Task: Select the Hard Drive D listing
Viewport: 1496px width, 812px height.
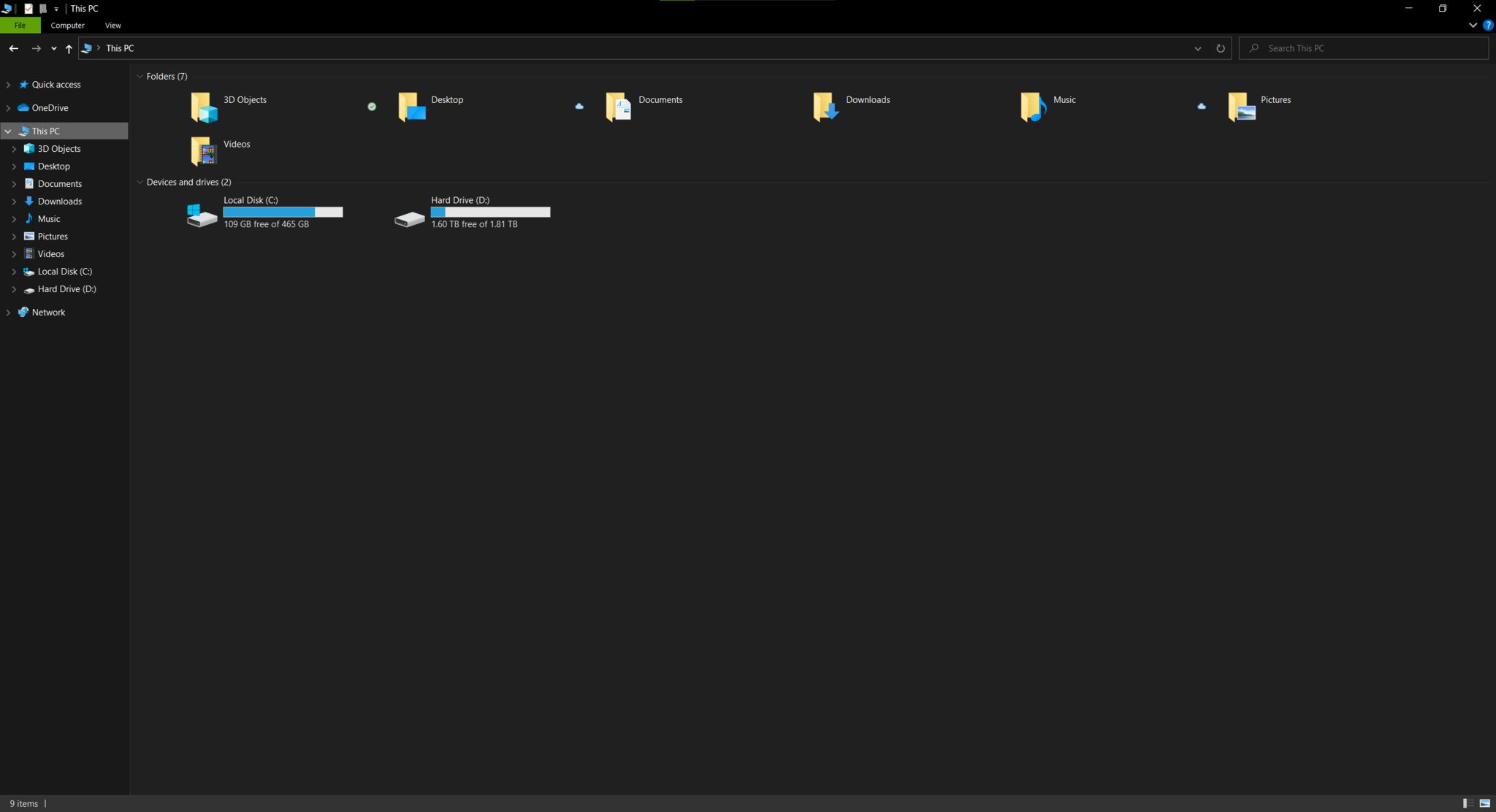Action: [x=475, y=211]
